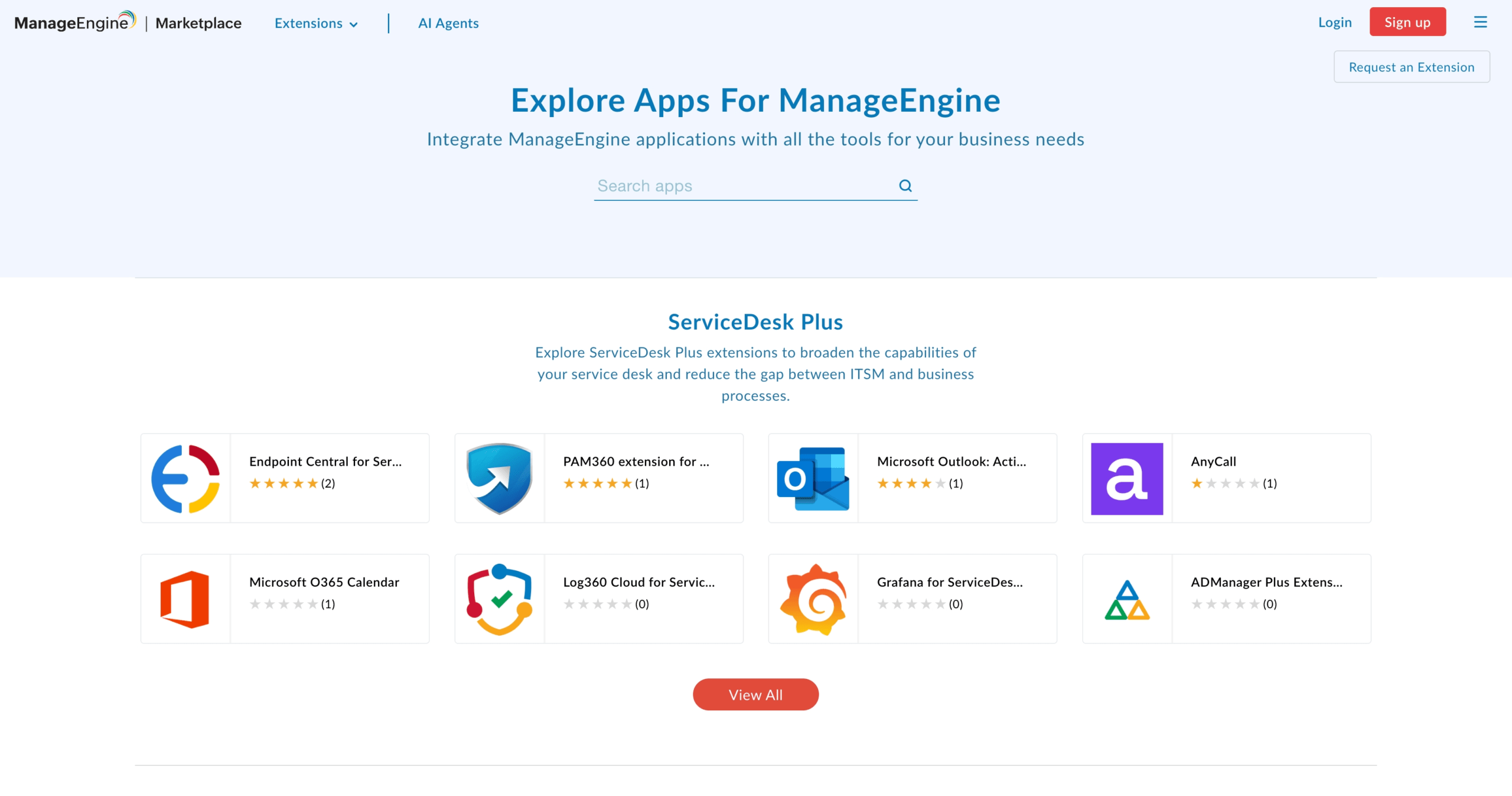This screenshot has height=796, width=1512.
Task: Click Endpoint Central star rating
Action: [283, 483]
